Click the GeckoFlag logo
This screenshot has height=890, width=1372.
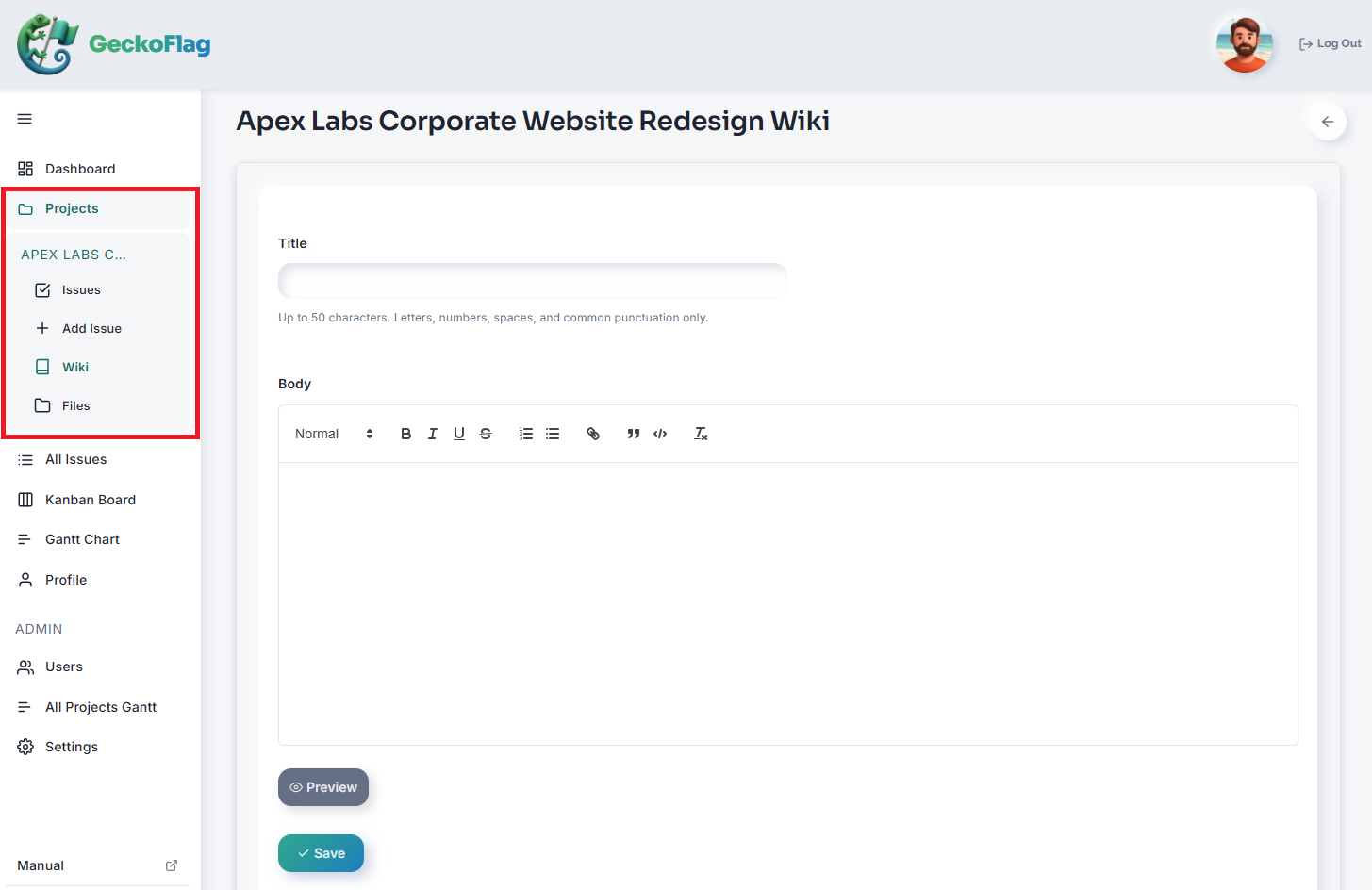click(x=114, y=44)
